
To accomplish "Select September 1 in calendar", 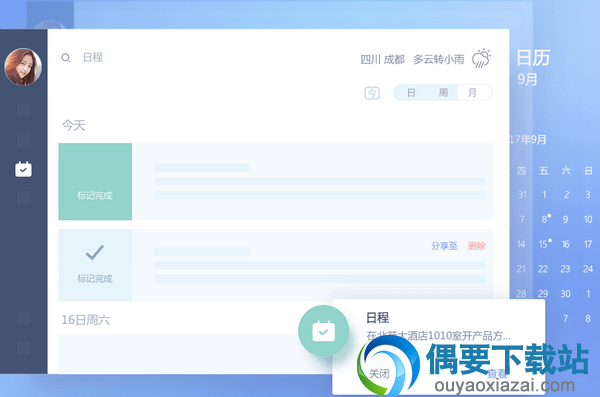I will point(544,194).
